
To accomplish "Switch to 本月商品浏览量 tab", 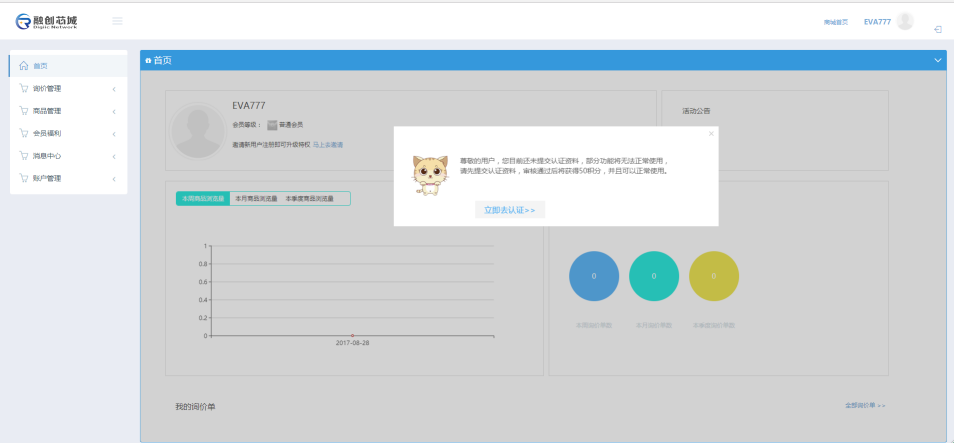I will tap(255, 199).
